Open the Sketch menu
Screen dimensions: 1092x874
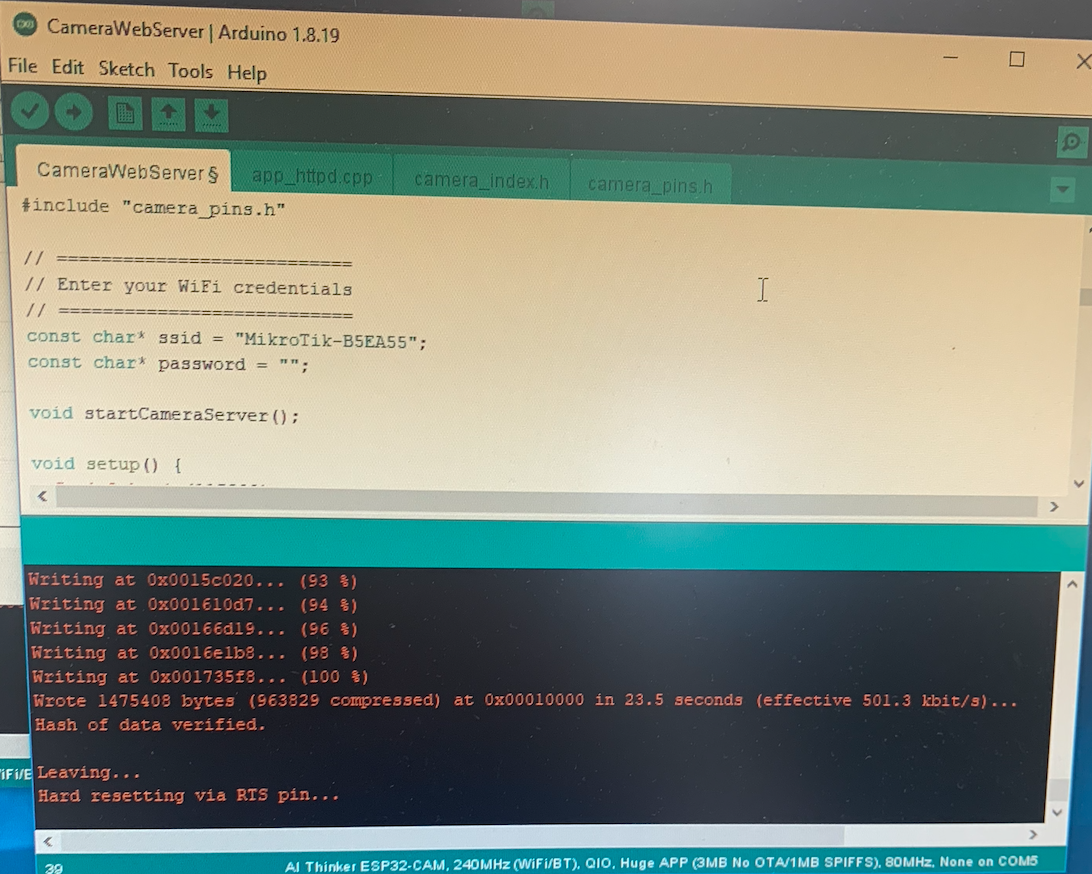tap(126, 71)
